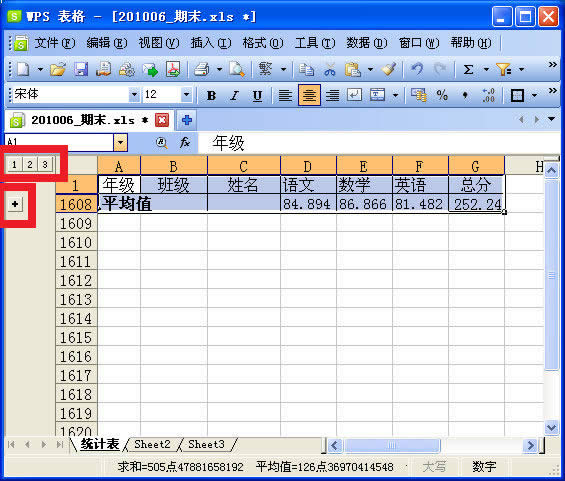Close the 201006_期末.xls document tab

[162, 120]
